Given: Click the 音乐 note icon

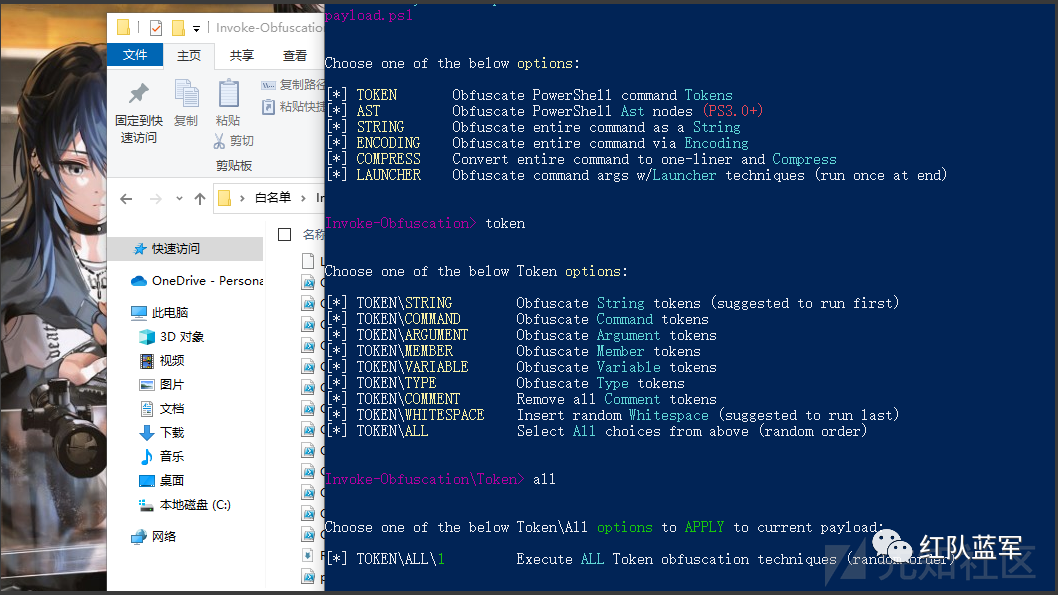Looking at the screenshot, I should 146,457.
